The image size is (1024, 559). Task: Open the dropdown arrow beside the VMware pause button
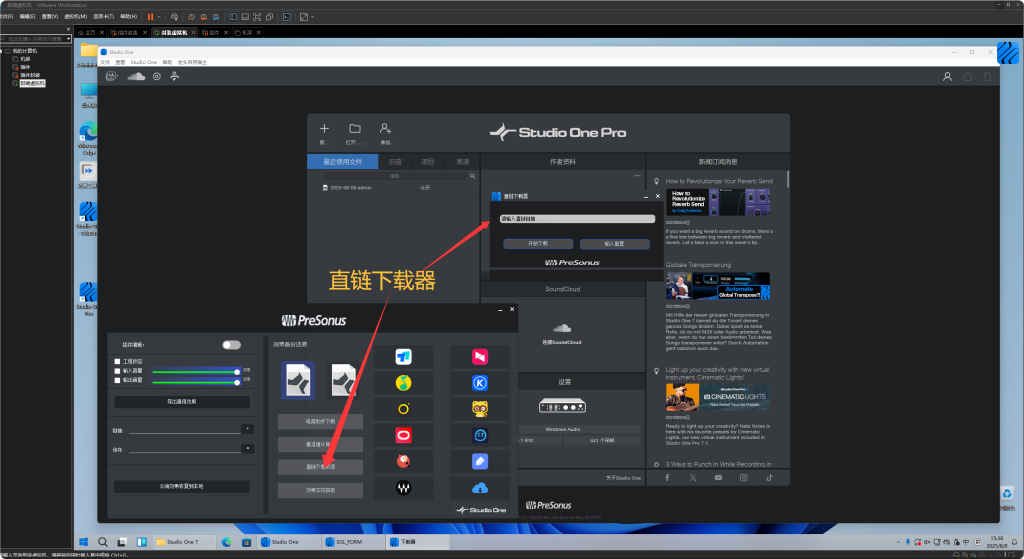[159, 17]
